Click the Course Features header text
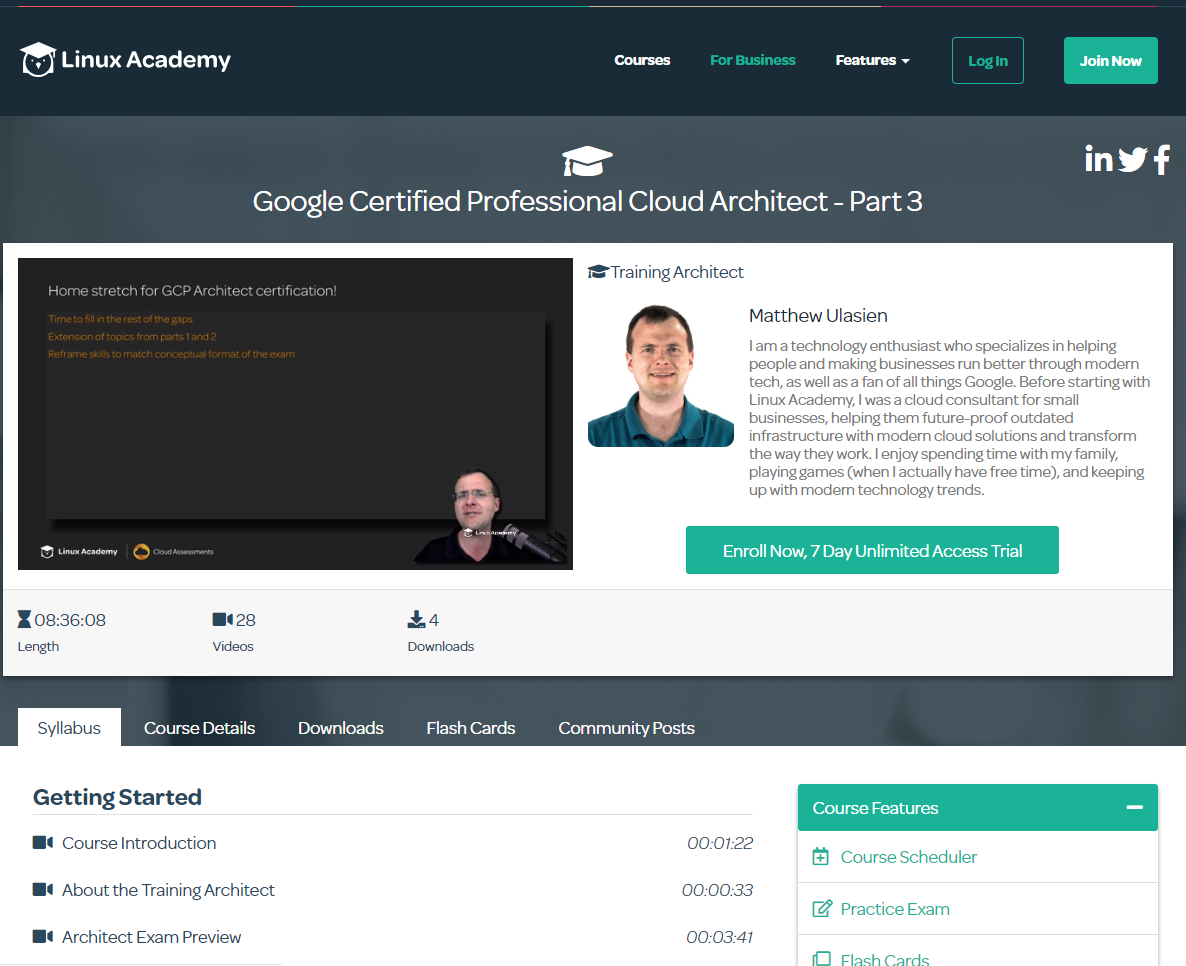 (x=875, y=808)
